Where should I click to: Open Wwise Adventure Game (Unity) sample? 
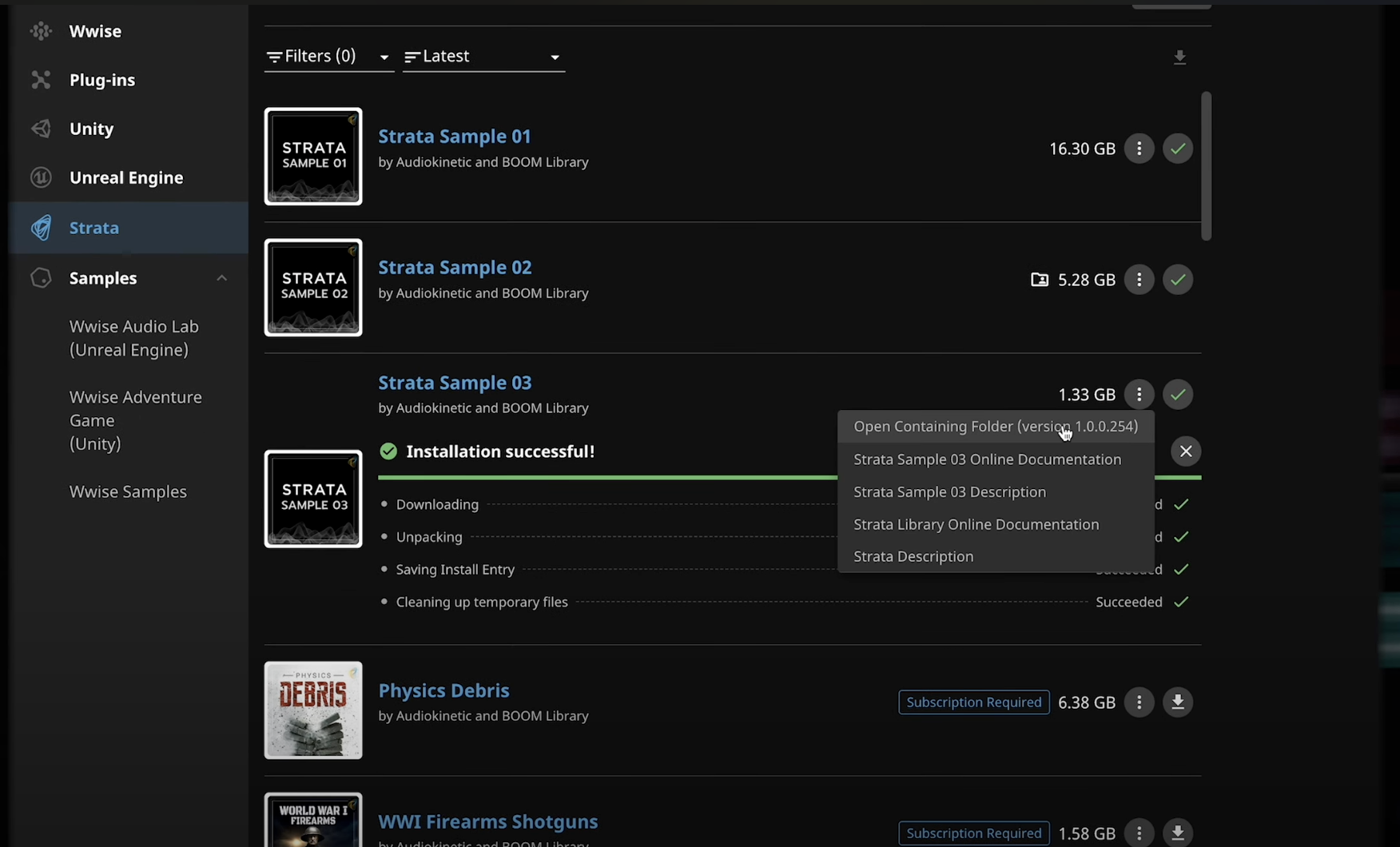[136, 420]
